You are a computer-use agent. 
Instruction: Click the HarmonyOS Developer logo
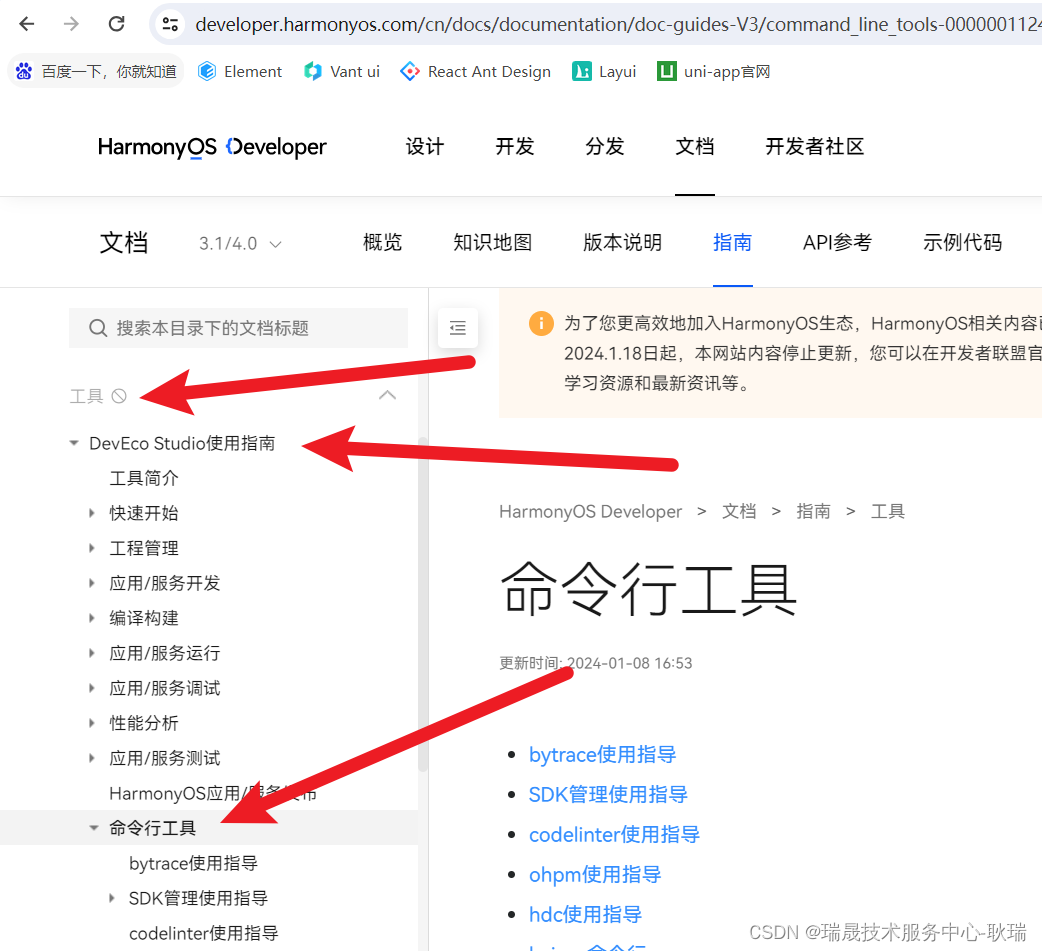212,147
